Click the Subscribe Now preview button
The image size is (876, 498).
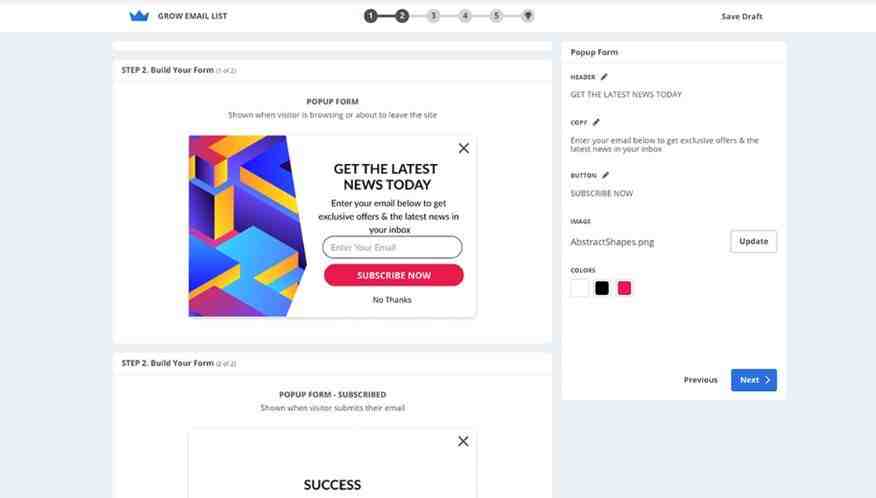point(393,275)
